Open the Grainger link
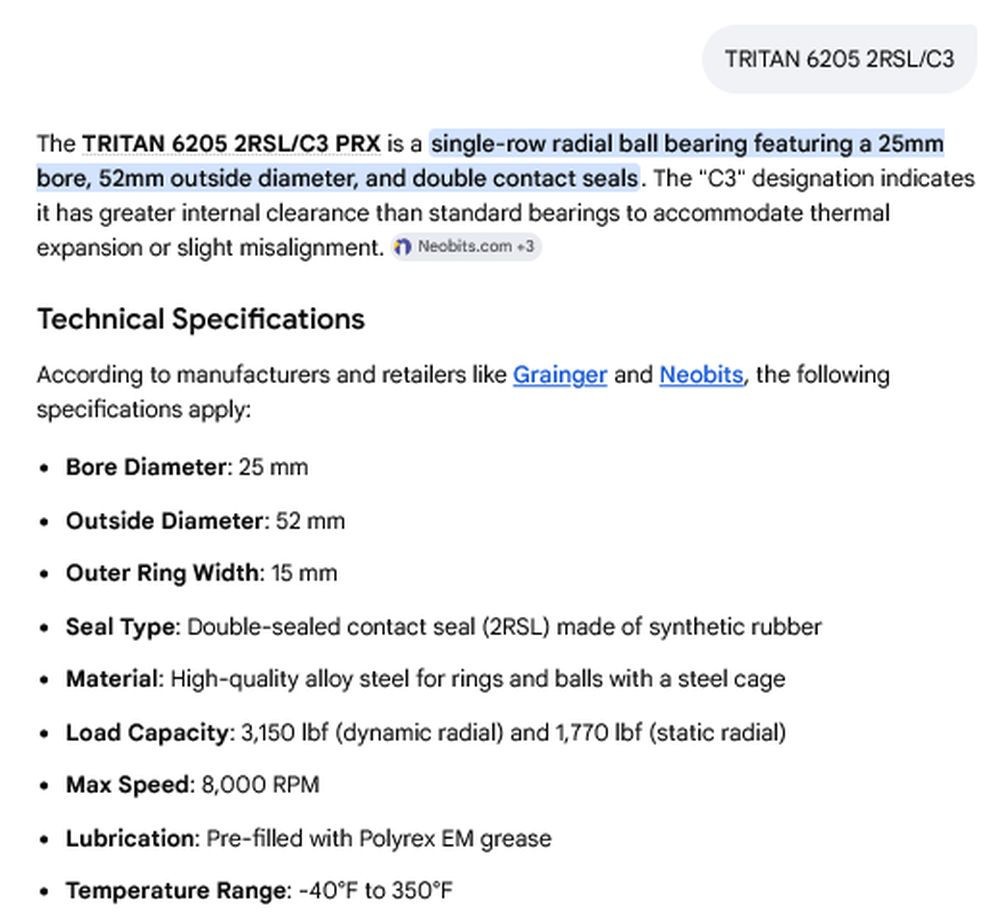Screen dimensions: 1000x921 click(559, 375)
